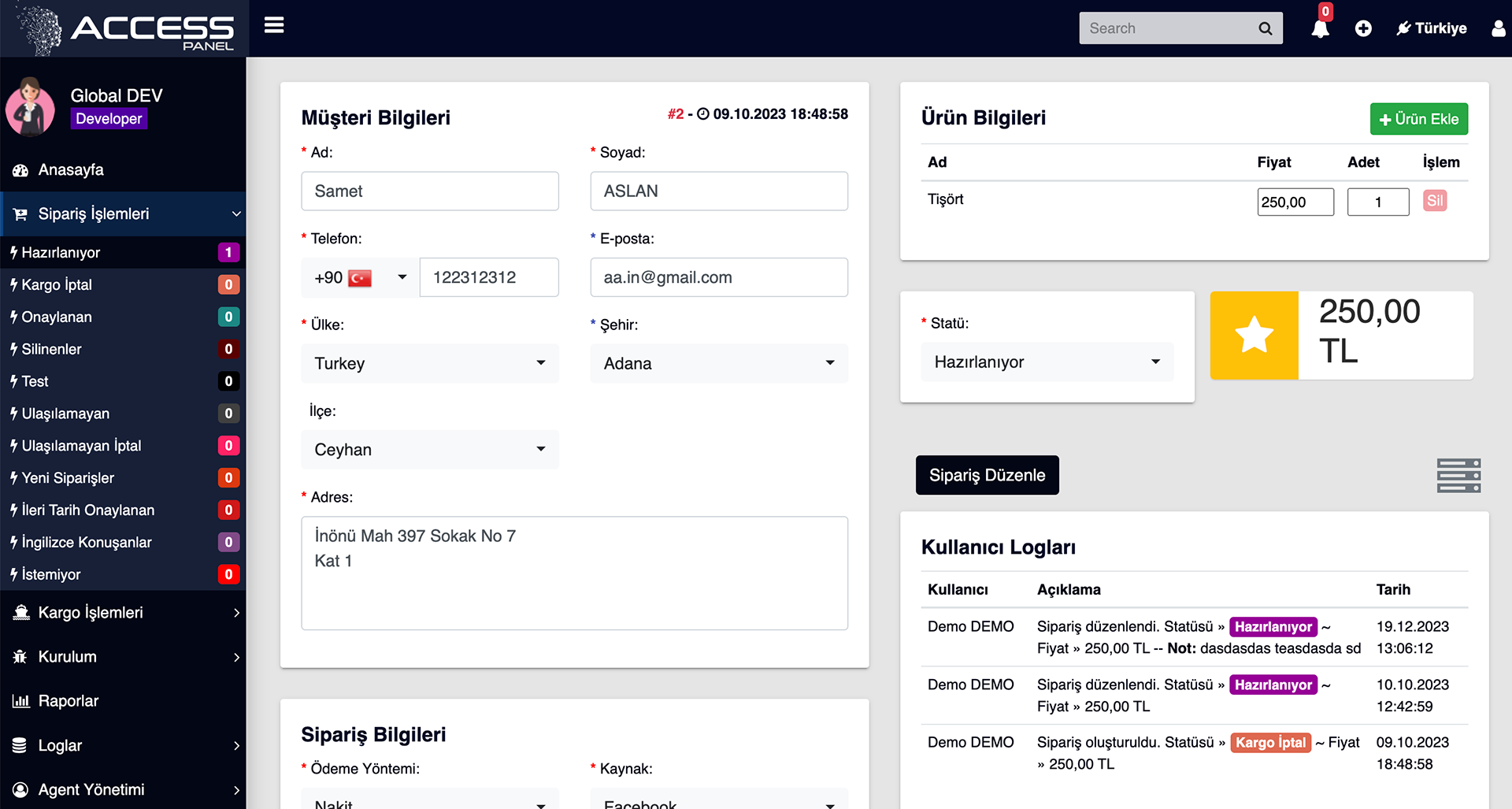Viewport: 1512px width, 809px height.
Task: Open İngilizce Konuşanlar orders
Action: point(123,544)
